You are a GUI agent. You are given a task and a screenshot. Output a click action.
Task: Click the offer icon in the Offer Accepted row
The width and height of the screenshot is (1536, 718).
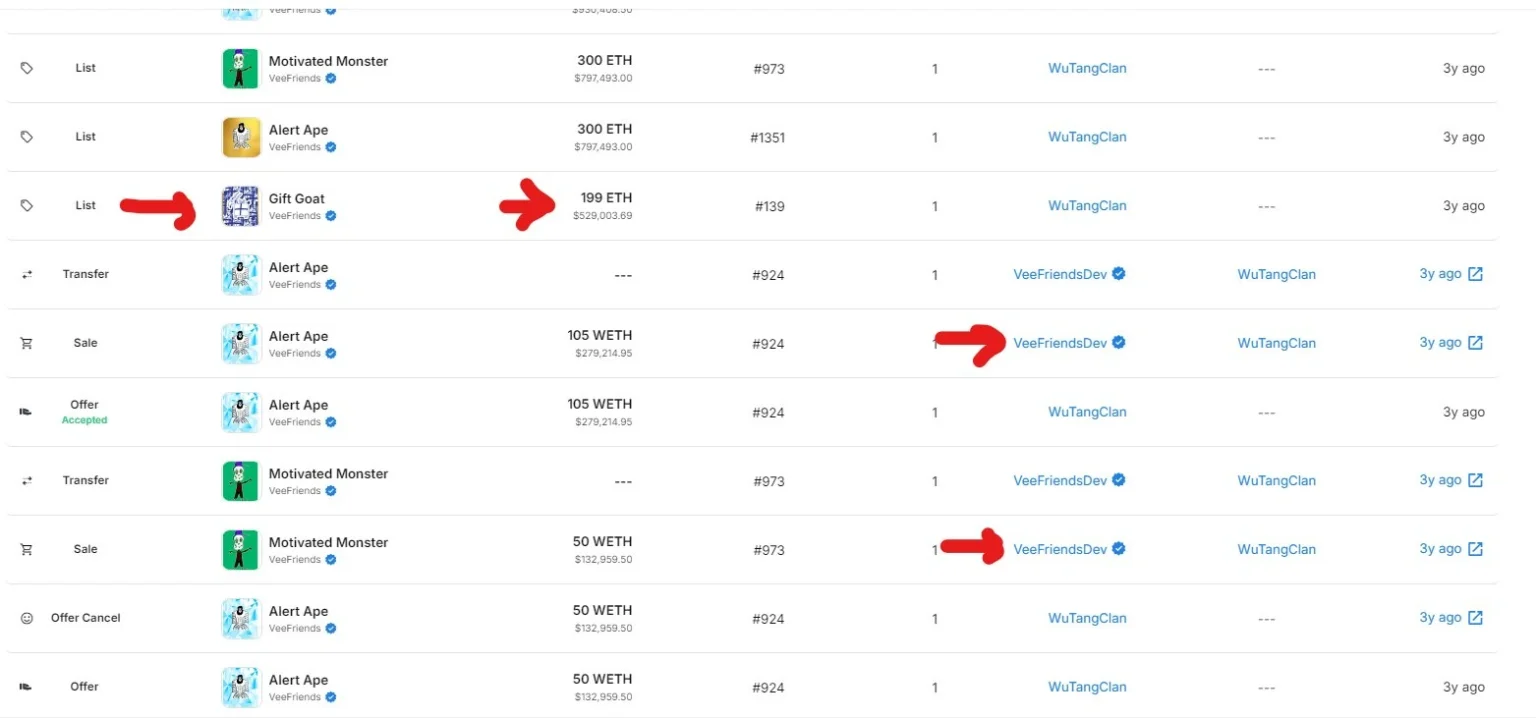click(x=27, y=412)
